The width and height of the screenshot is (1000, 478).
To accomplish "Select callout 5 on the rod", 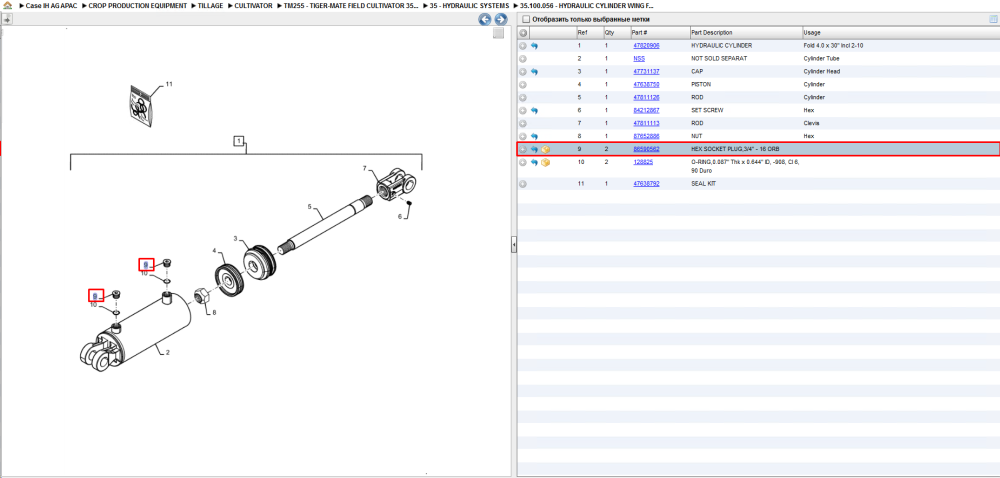I will click(309, 206).
